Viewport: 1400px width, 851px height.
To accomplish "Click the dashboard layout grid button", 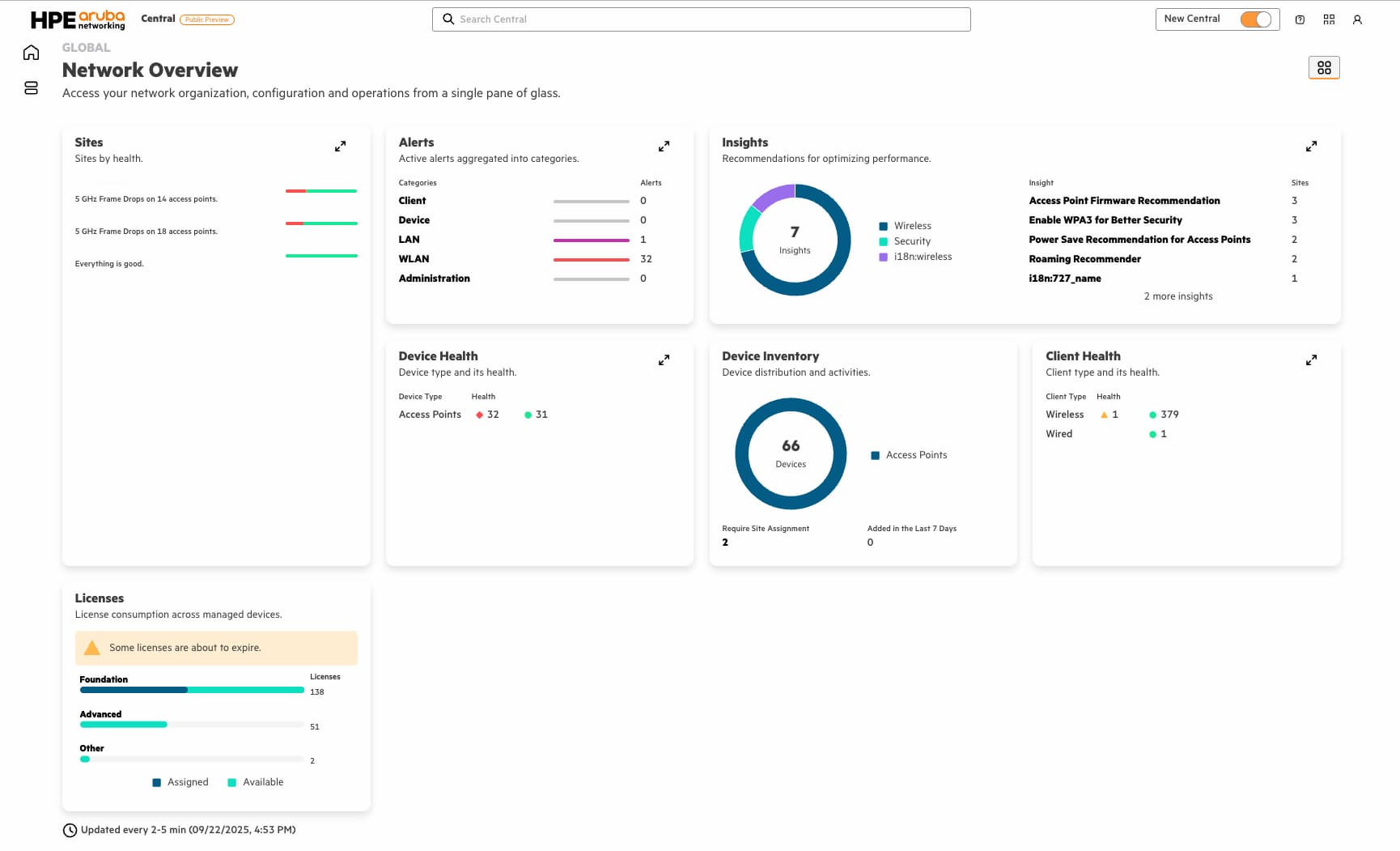I will (x=1323, y=68).
